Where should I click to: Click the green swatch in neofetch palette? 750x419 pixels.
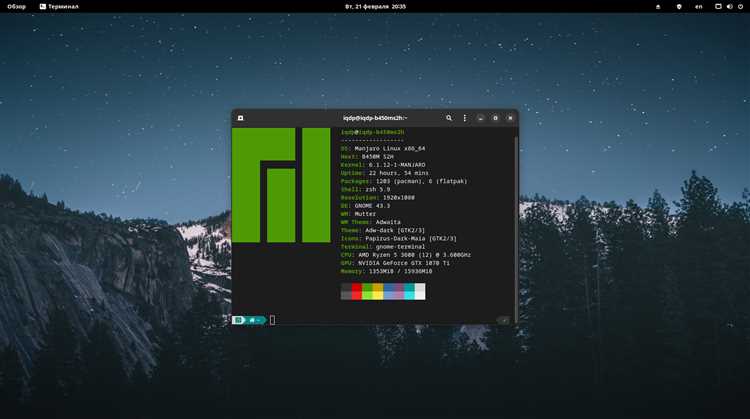click(367, 291)
